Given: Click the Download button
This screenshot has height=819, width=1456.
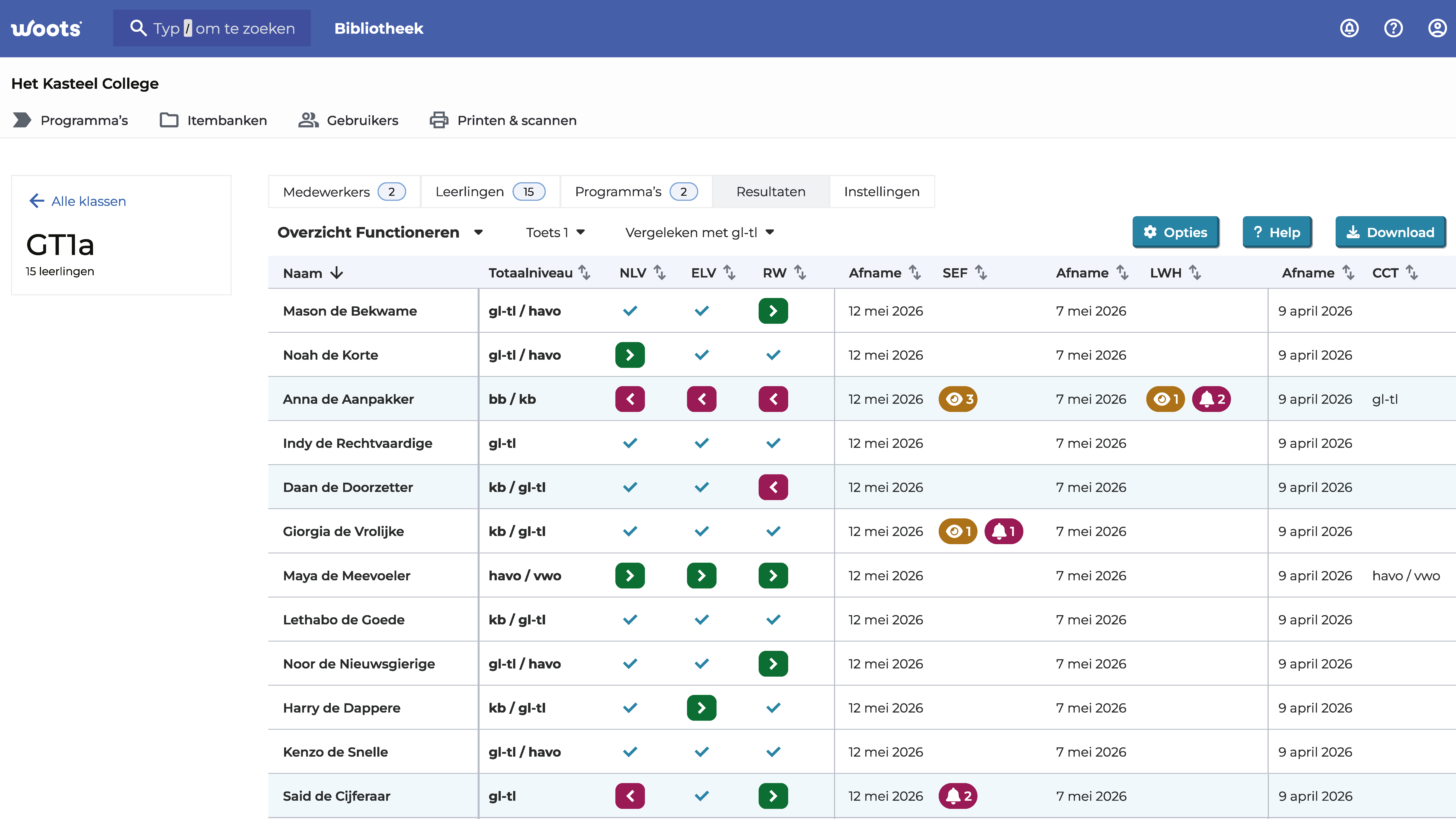Looking at the screenshot, I should pos(1391,232).
